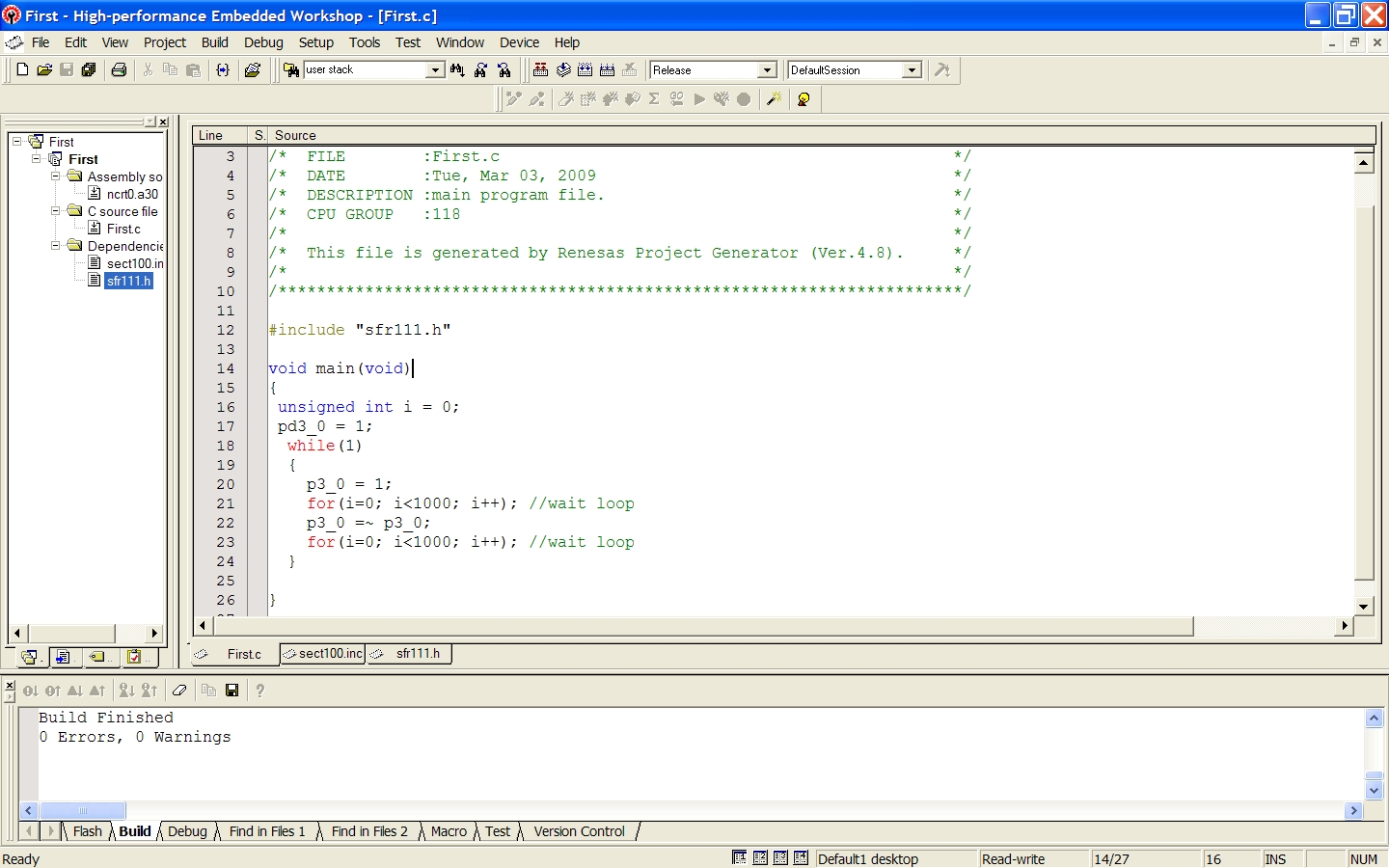The width and height of the screenshot is (1389, 868).
Task: Switch to desktop layout 2 in status bar
Action: (760, 857)
